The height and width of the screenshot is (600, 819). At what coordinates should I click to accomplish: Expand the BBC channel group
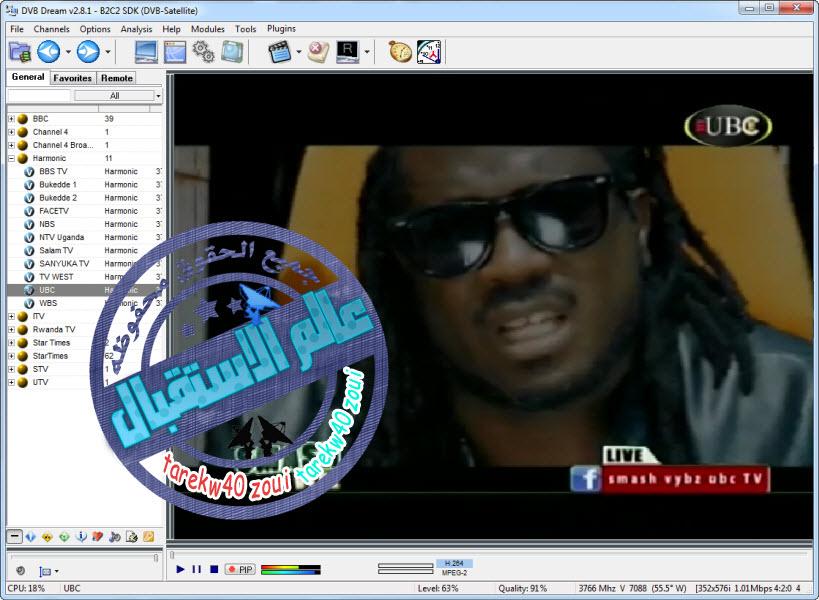click(x=11, y=119)
